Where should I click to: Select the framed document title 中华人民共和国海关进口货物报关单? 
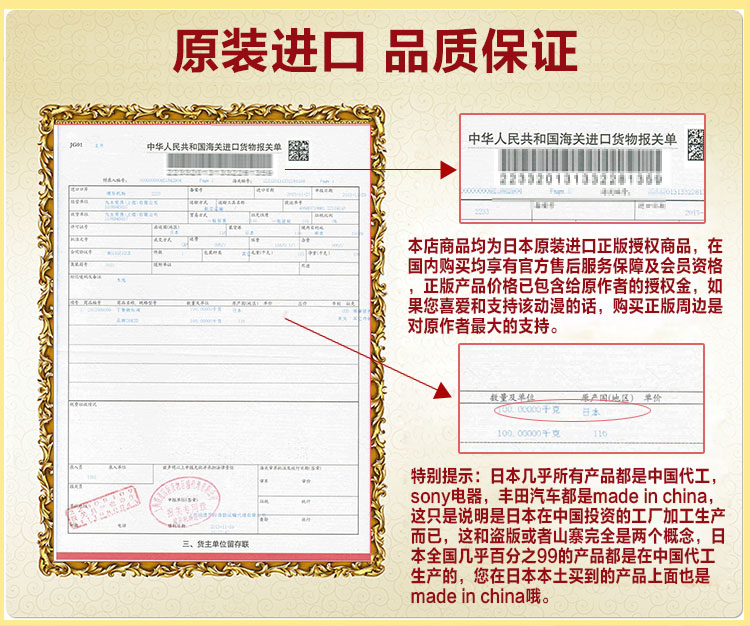214,147
